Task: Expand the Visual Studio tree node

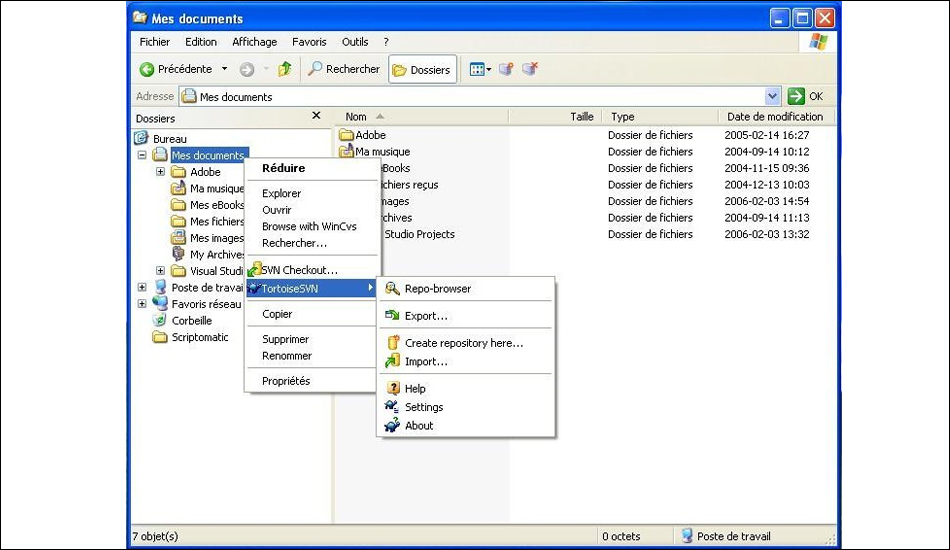Action: coord(161,271)
